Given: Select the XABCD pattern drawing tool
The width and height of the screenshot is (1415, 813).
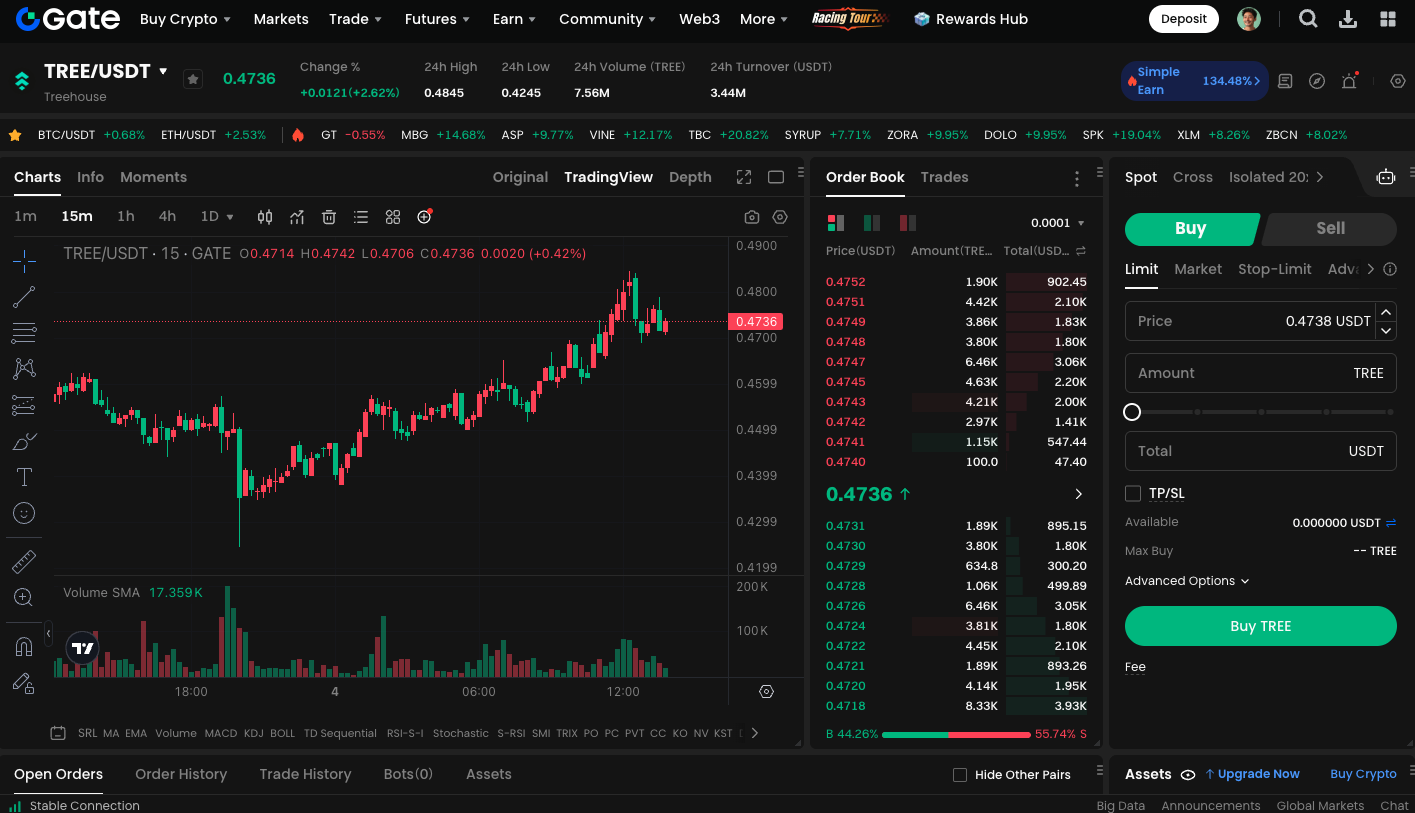Looking at the screenshot, I should tap(24, 369).
